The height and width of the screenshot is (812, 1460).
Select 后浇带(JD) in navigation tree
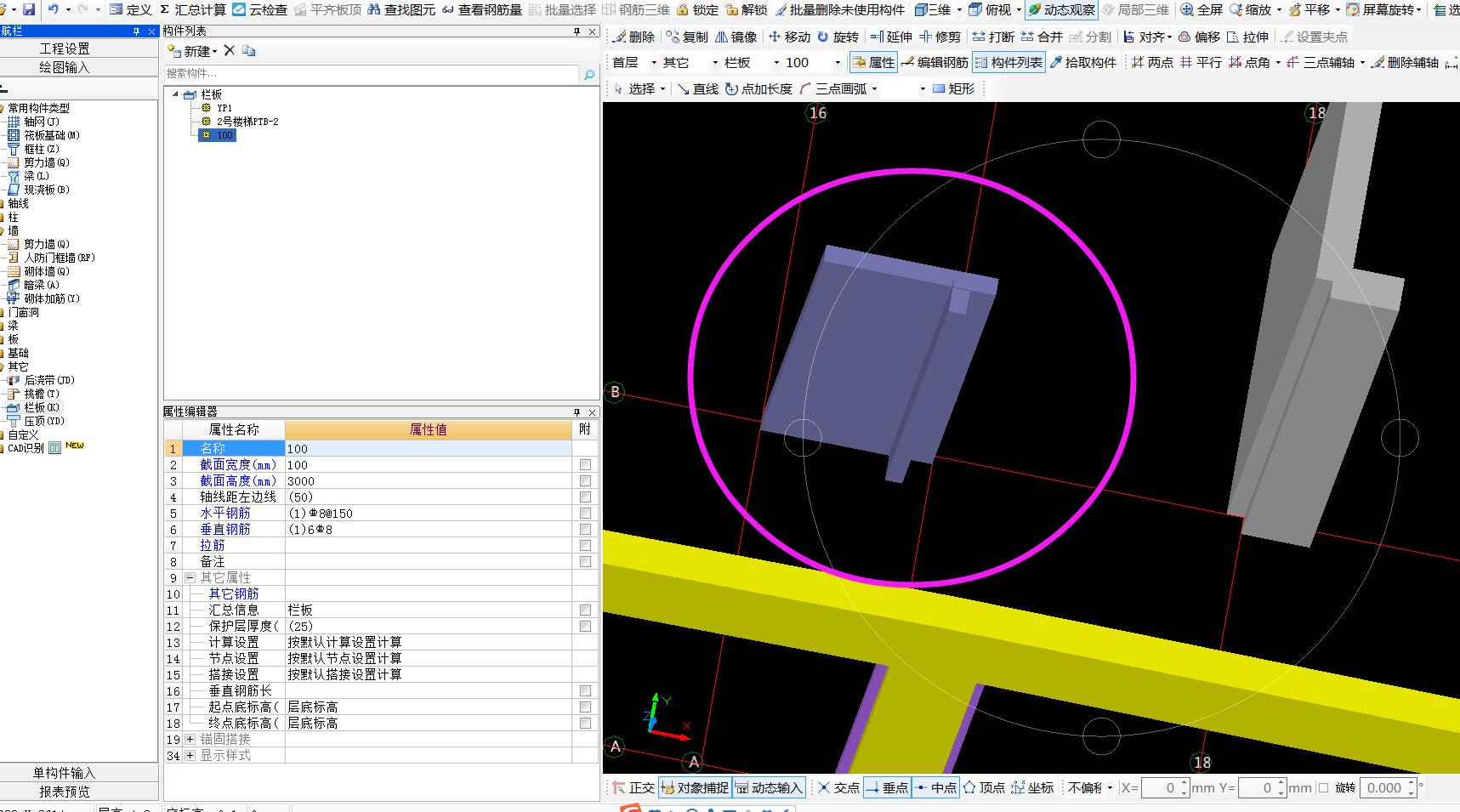coord(49,380)
